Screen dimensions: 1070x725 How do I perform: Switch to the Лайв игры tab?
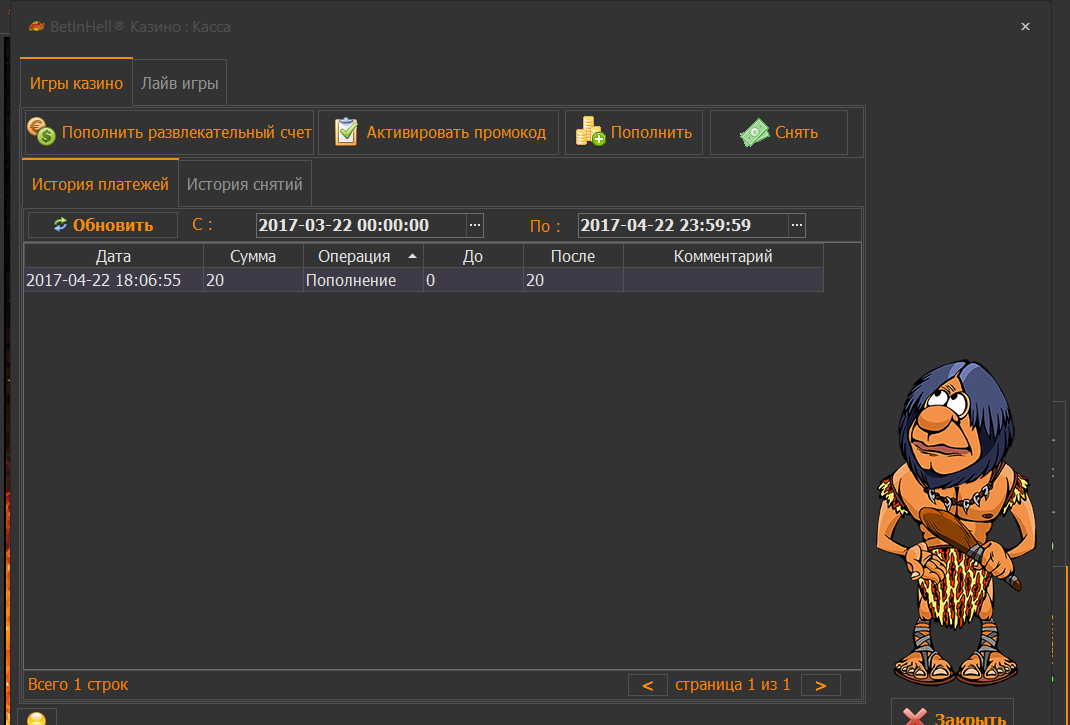click(180, 83)
